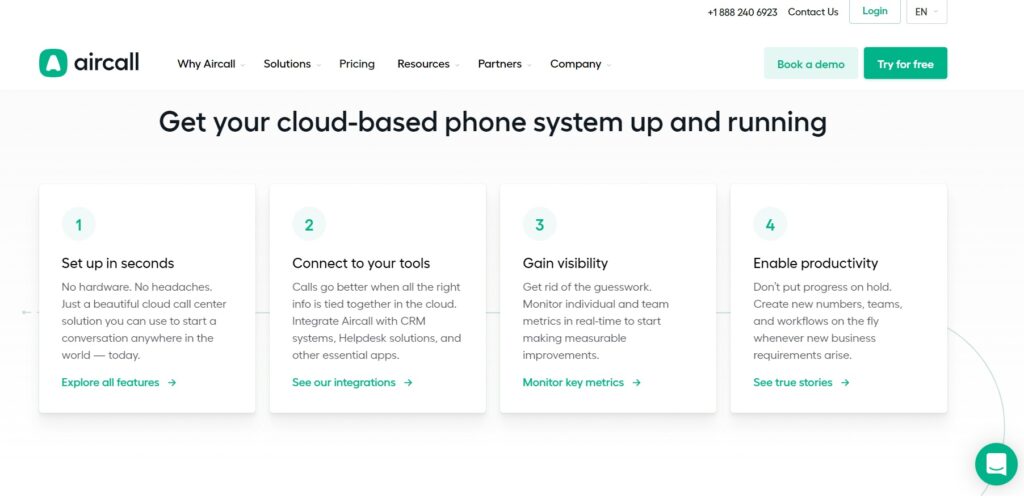Click the left carousel arrow
Viewport: 1024px width, 498px height.
click(26, 313)
